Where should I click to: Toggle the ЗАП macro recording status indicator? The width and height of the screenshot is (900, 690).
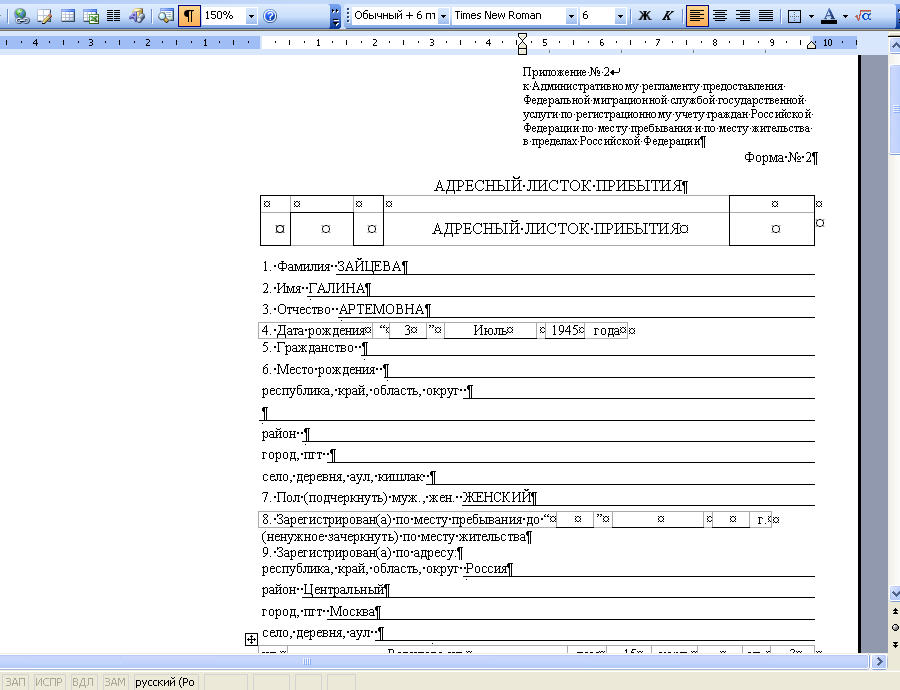(15, 682)
